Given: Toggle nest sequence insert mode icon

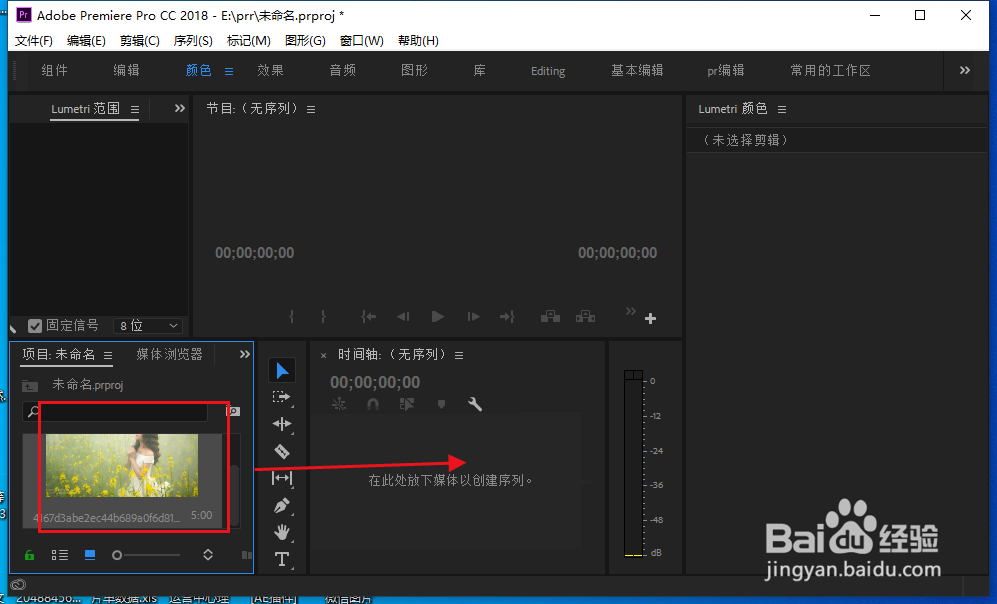Looking at the screenshot, I should [339, 404].
